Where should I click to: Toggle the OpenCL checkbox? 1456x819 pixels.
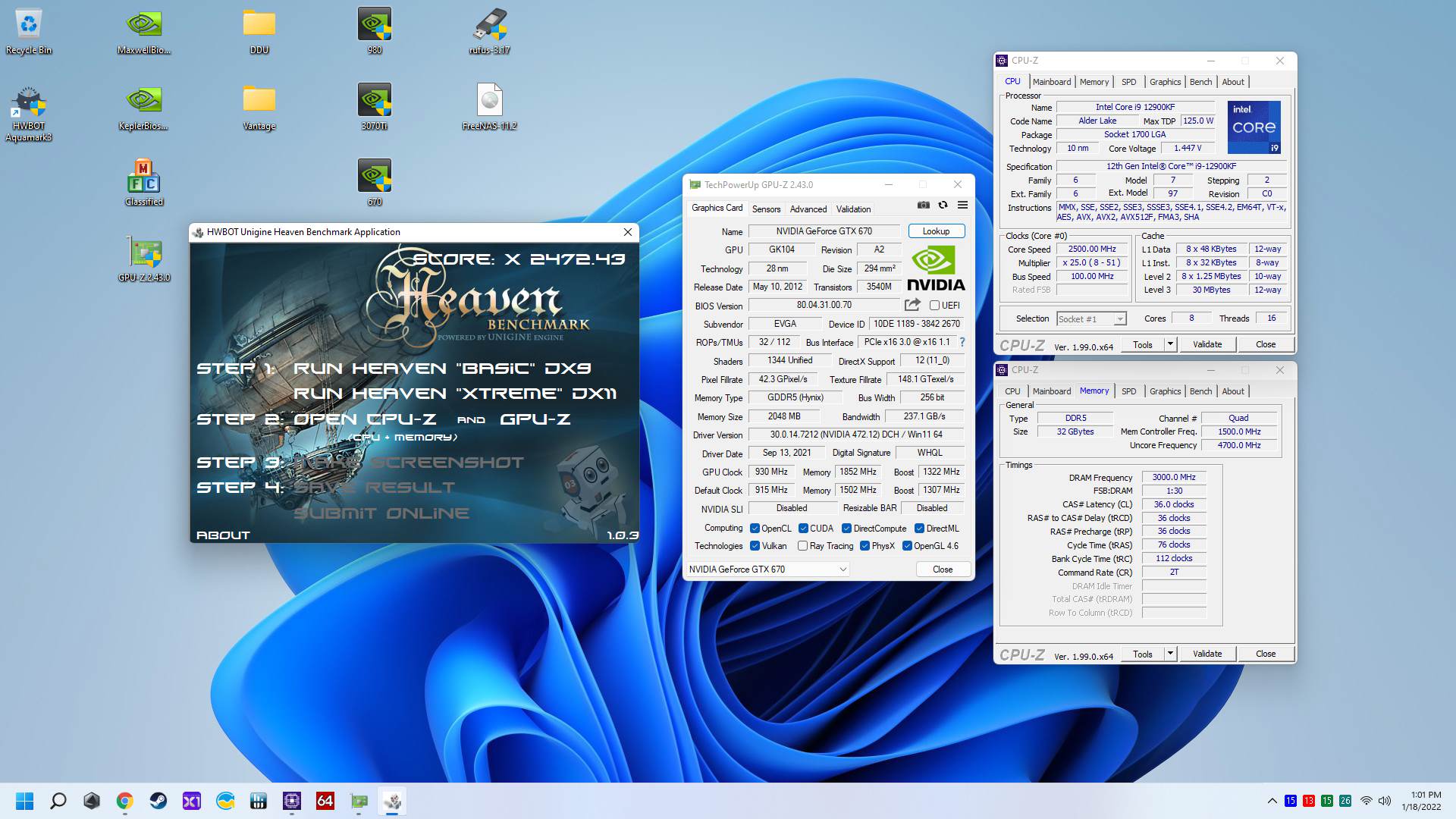click(755, 529)
